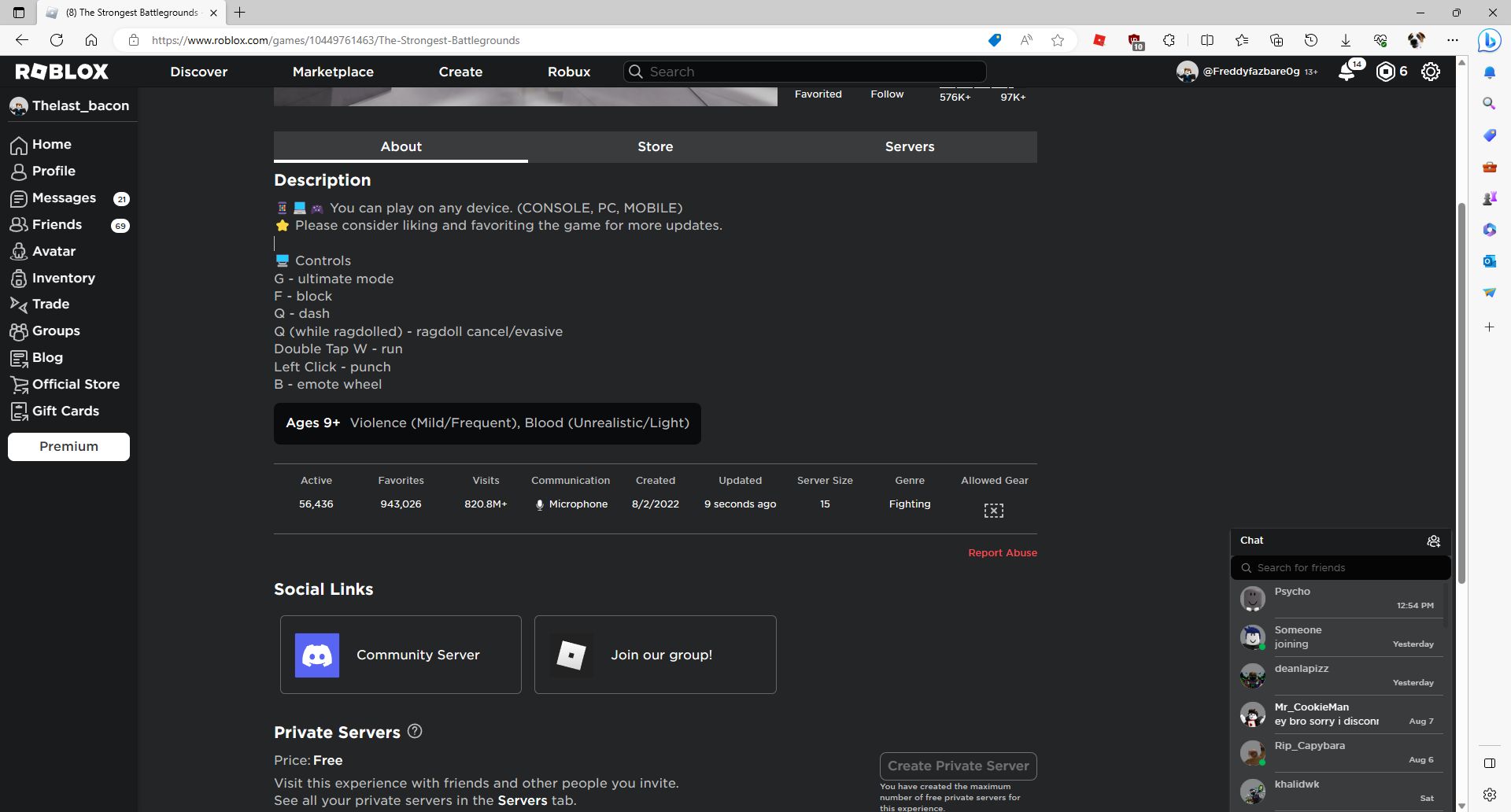Refresh the browser page
Viewport: 1511px width, 812px height.
click(x=57, y=40)
